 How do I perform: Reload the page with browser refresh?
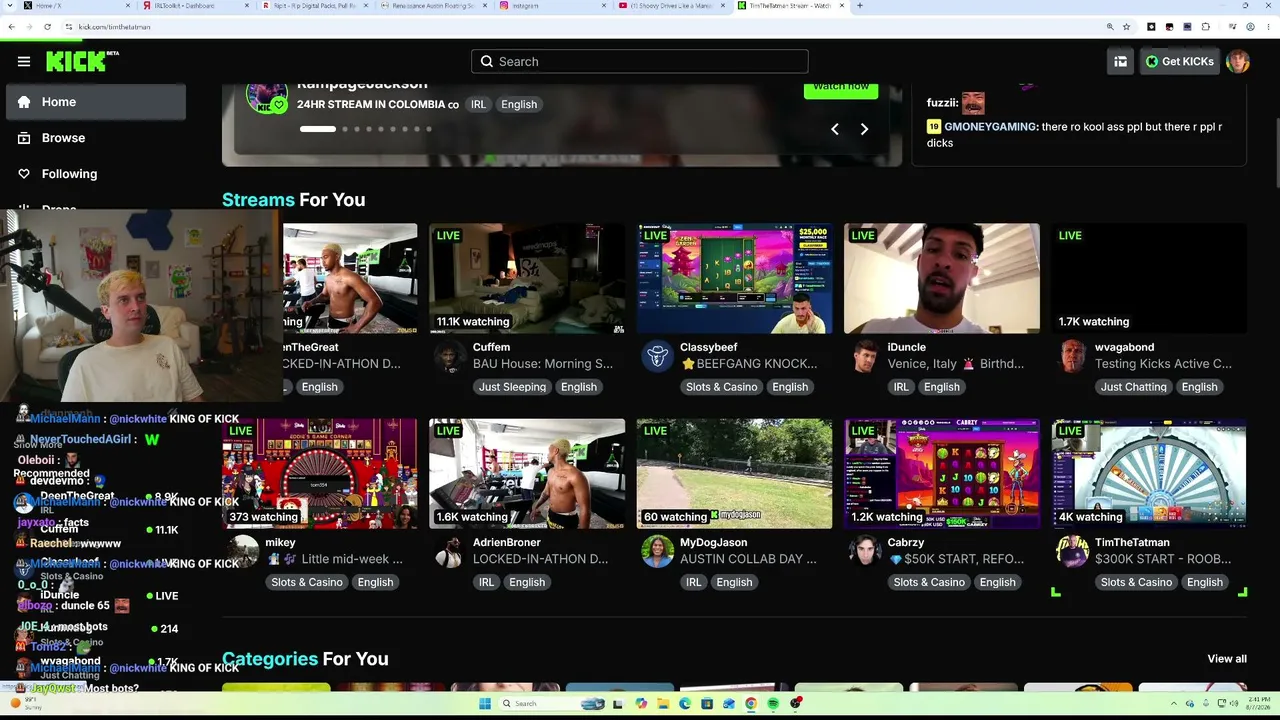point(47,27)
